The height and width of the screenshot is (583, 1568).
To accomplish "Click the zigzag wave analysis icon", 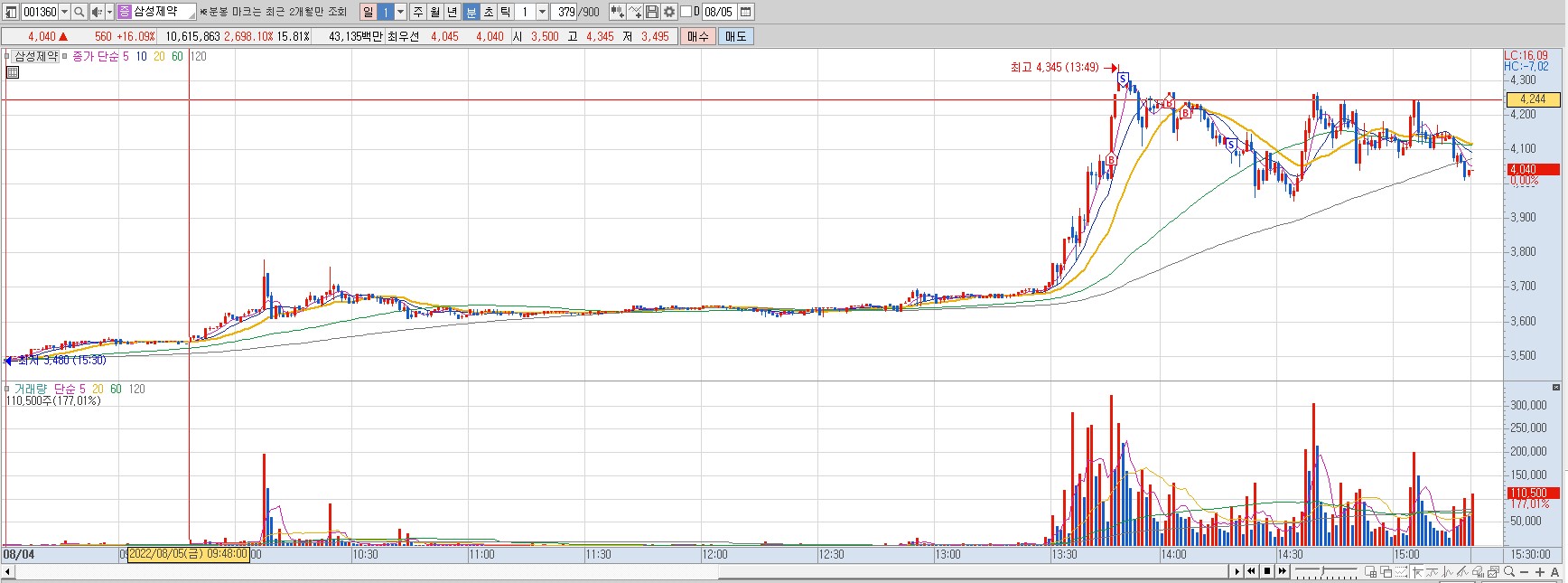I will [x=1447, y=571].
